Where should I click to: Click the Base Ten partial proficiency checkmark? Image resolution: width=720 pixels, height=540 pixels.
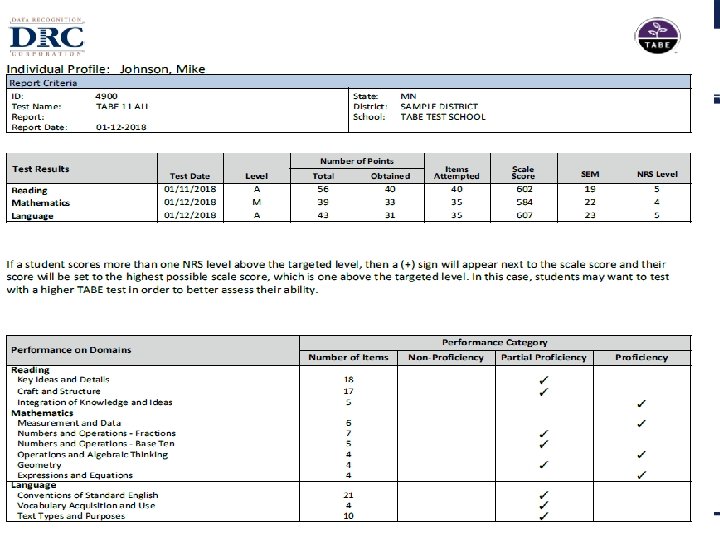point(544,444)
